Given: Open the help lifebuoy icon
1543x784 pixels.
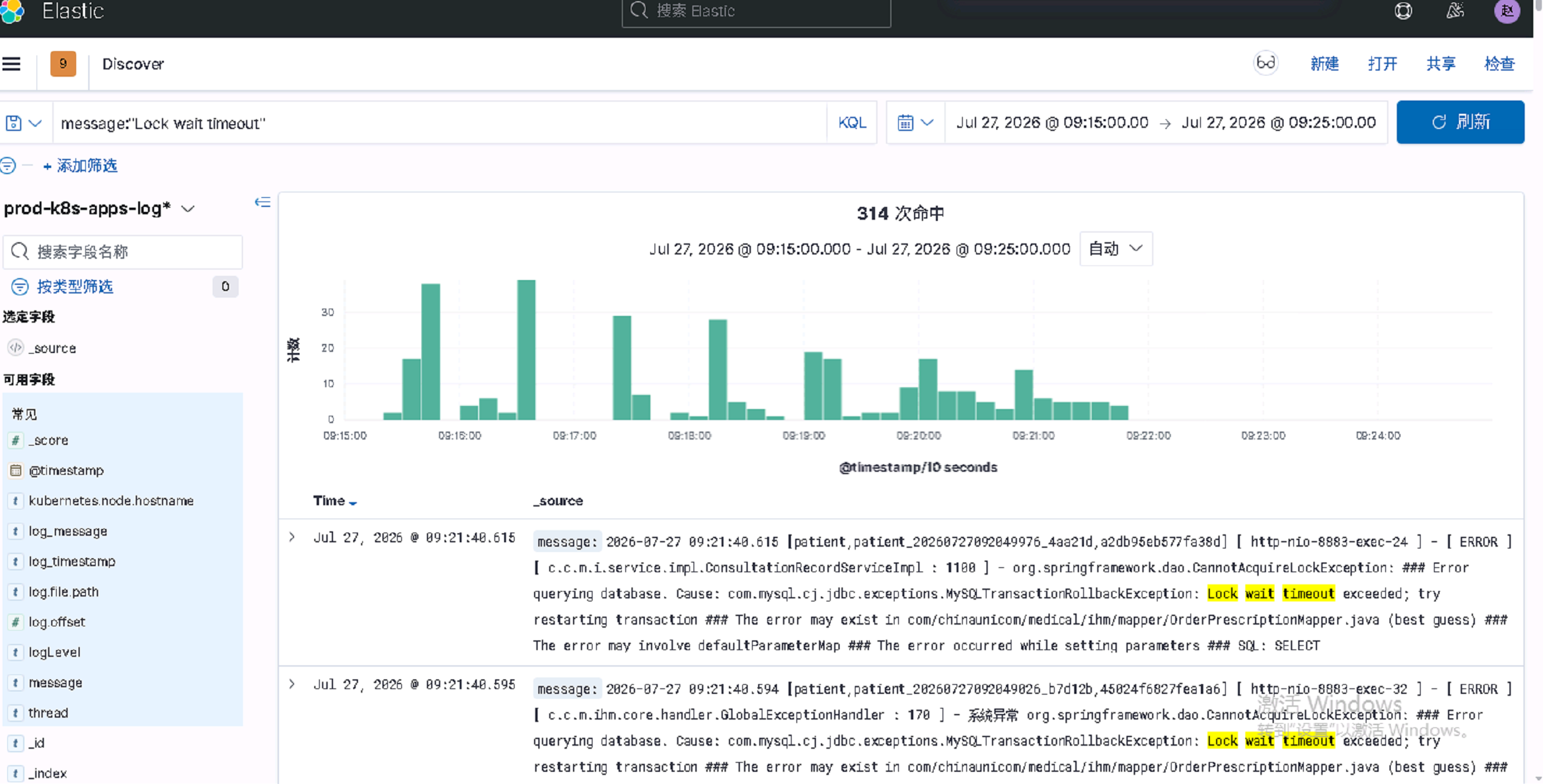Looking at the screenshot, I should tap(1403, 11).
